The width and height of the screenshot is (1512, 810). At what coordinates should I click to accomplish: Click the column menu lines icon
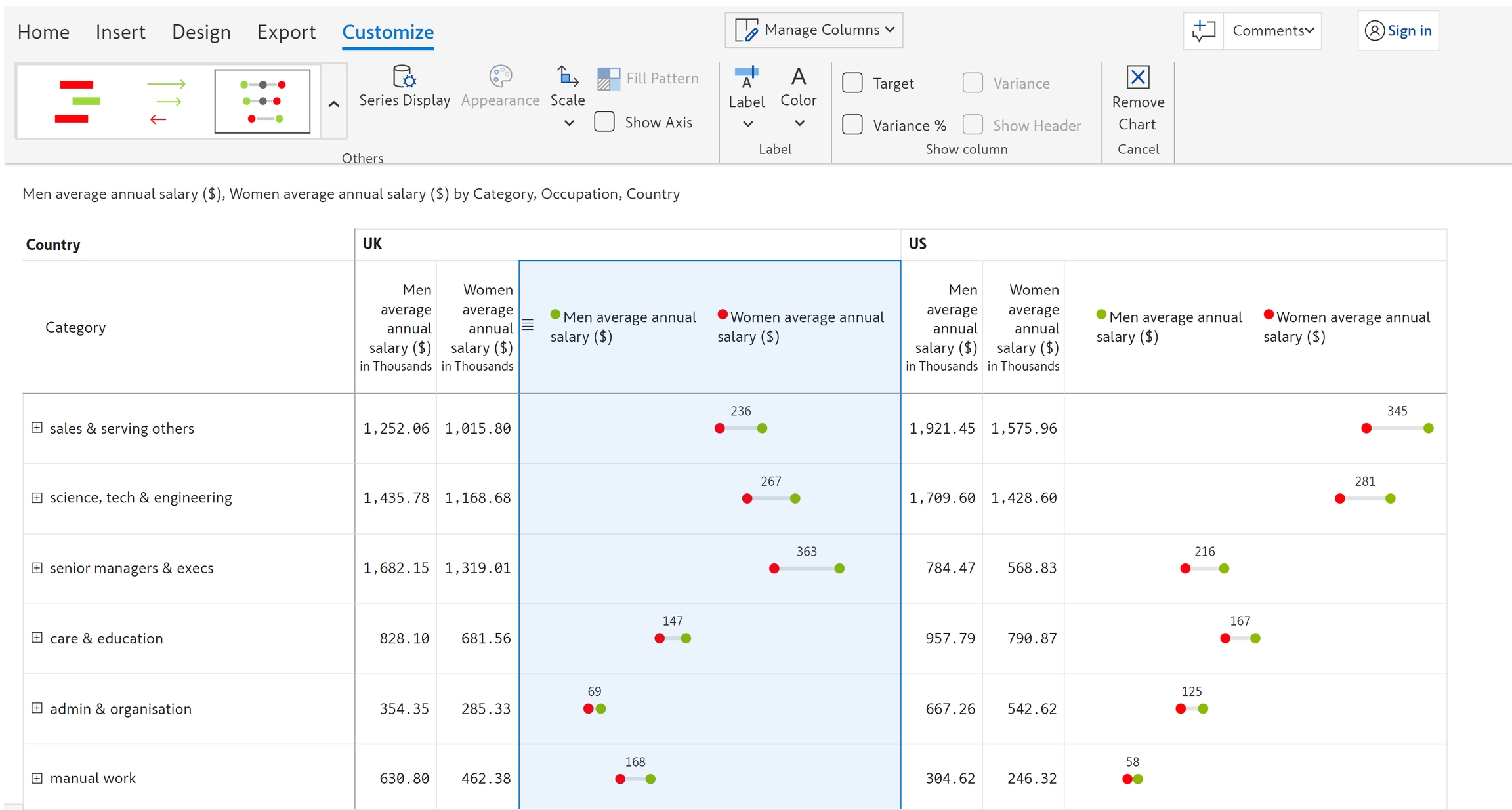click(x=528, y=325)
